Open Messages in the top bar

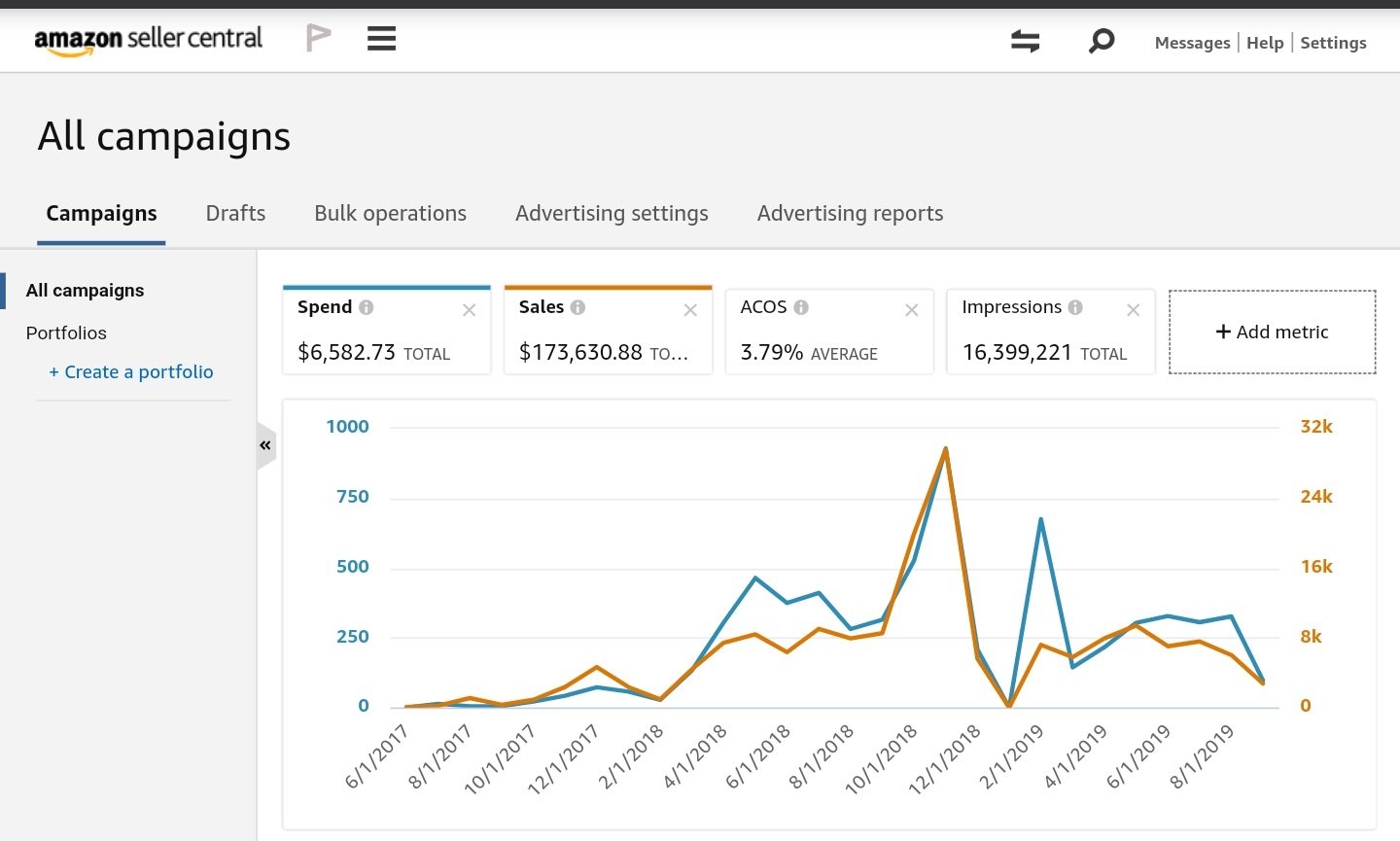(1192, 43)
